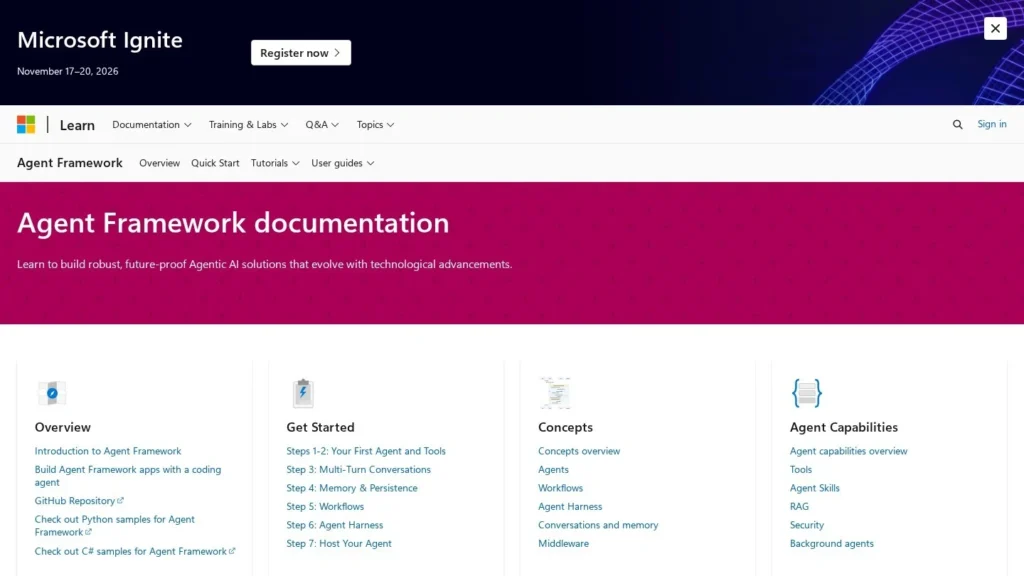Select Overview in secondary navigation
Image resolution: width=1024 pixels, height=576 pixels.
[x=159, y=163]
